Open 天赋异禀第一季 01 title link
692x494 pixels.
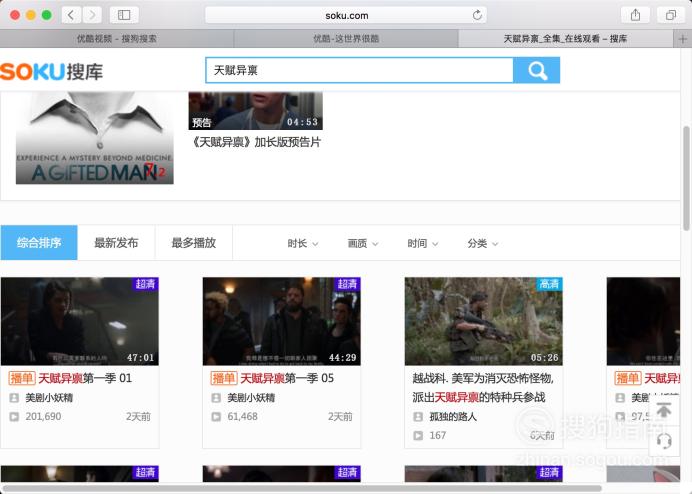click(85, 378)
